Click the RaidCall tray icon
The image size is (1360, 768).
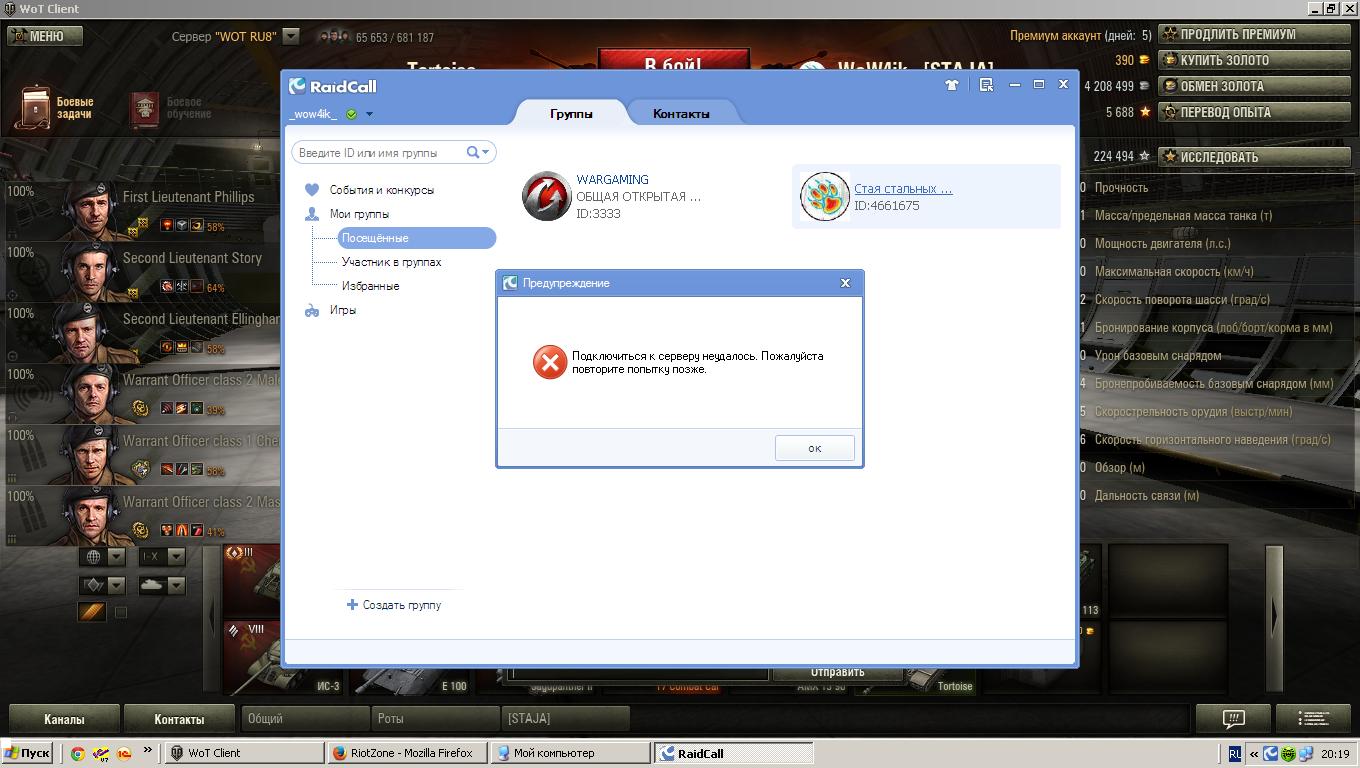pos(1270,754)
